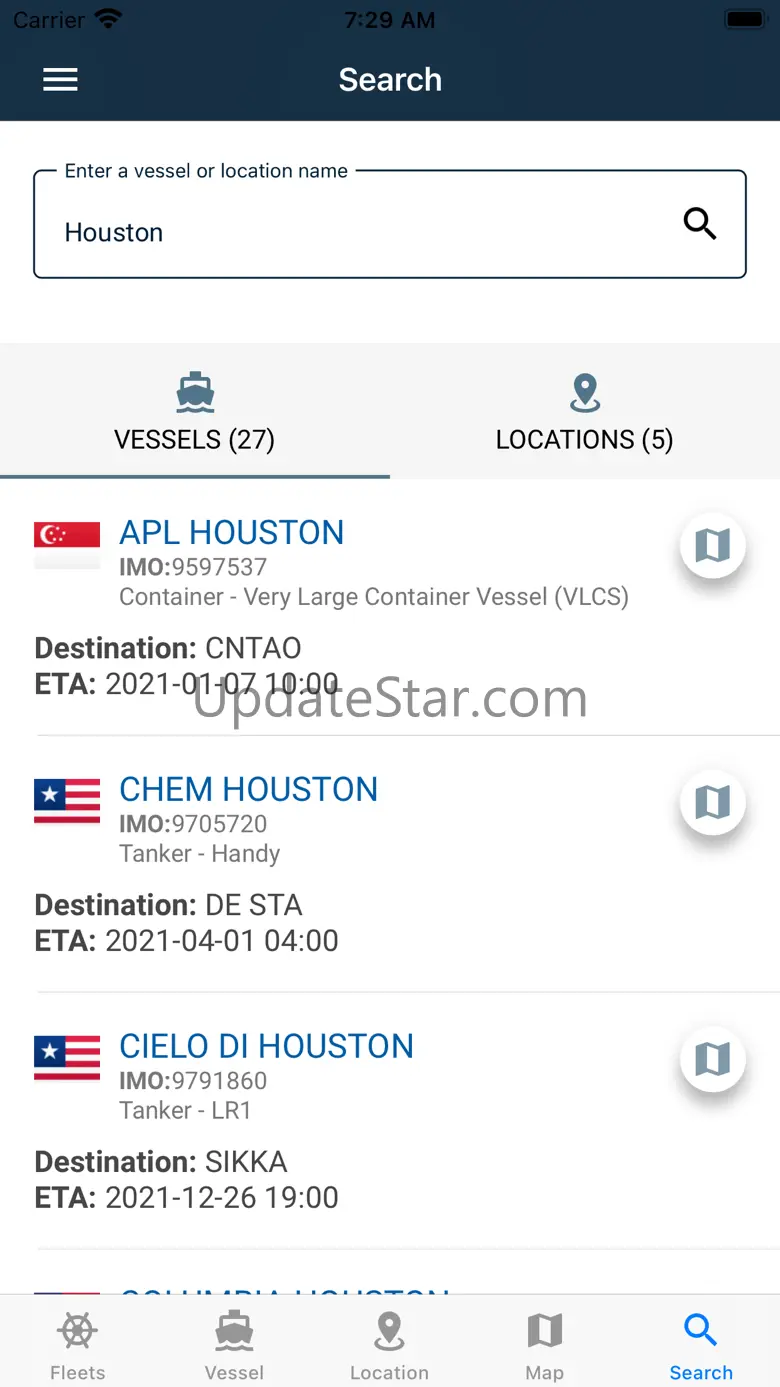Open Location tab in bottom bar
The image size is (780, 1387).
click(389, 1346)
